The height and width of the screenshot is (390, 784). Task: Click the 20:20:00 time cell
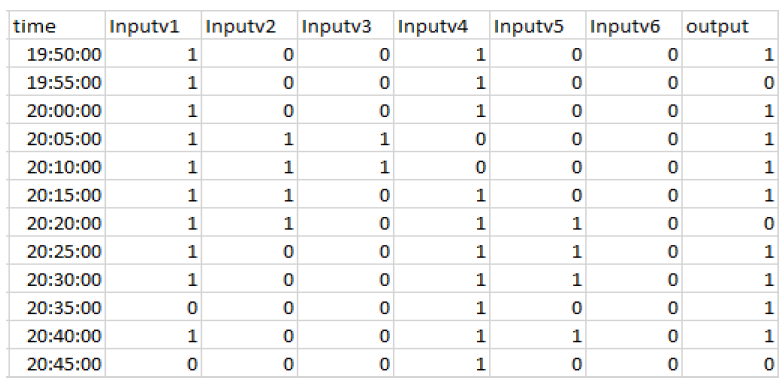coord(56,222)
